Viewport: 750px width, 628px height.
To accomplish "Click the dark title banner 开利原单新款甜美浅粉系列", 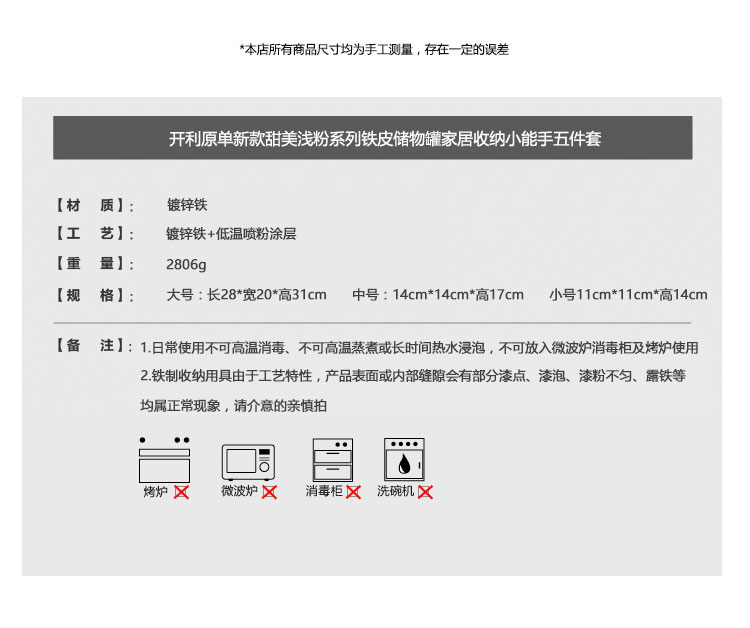I will point(373,138).
